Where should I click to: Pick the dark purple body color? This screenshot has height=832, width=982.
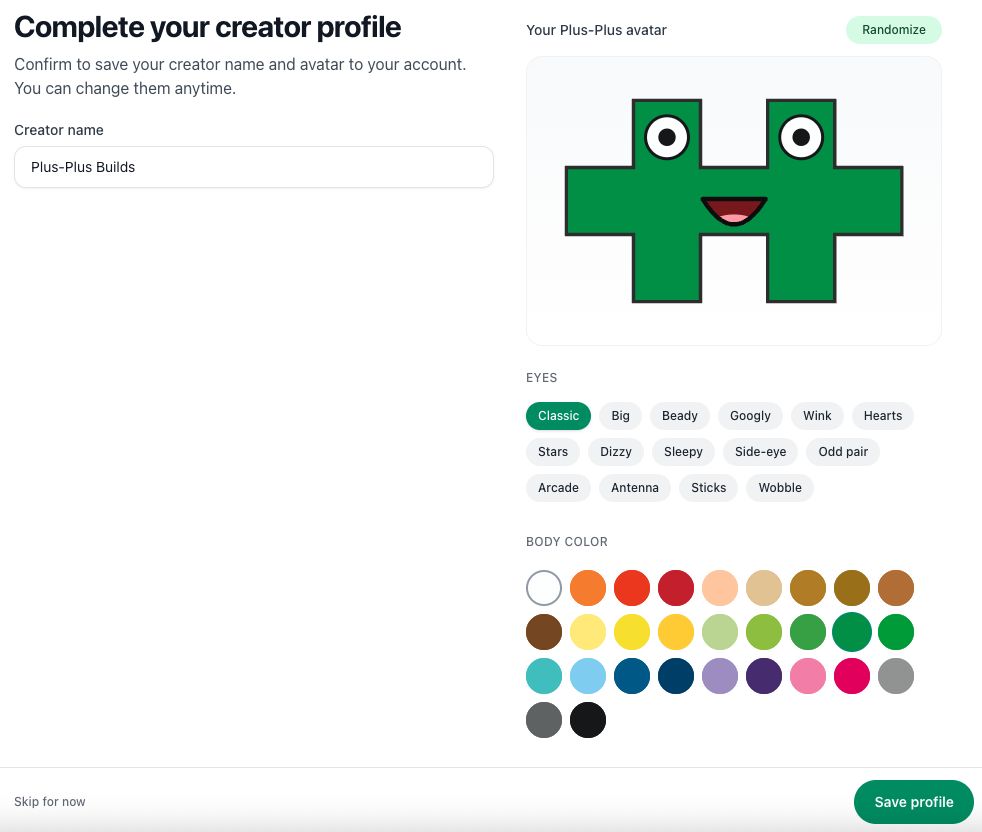pos(763,676)
